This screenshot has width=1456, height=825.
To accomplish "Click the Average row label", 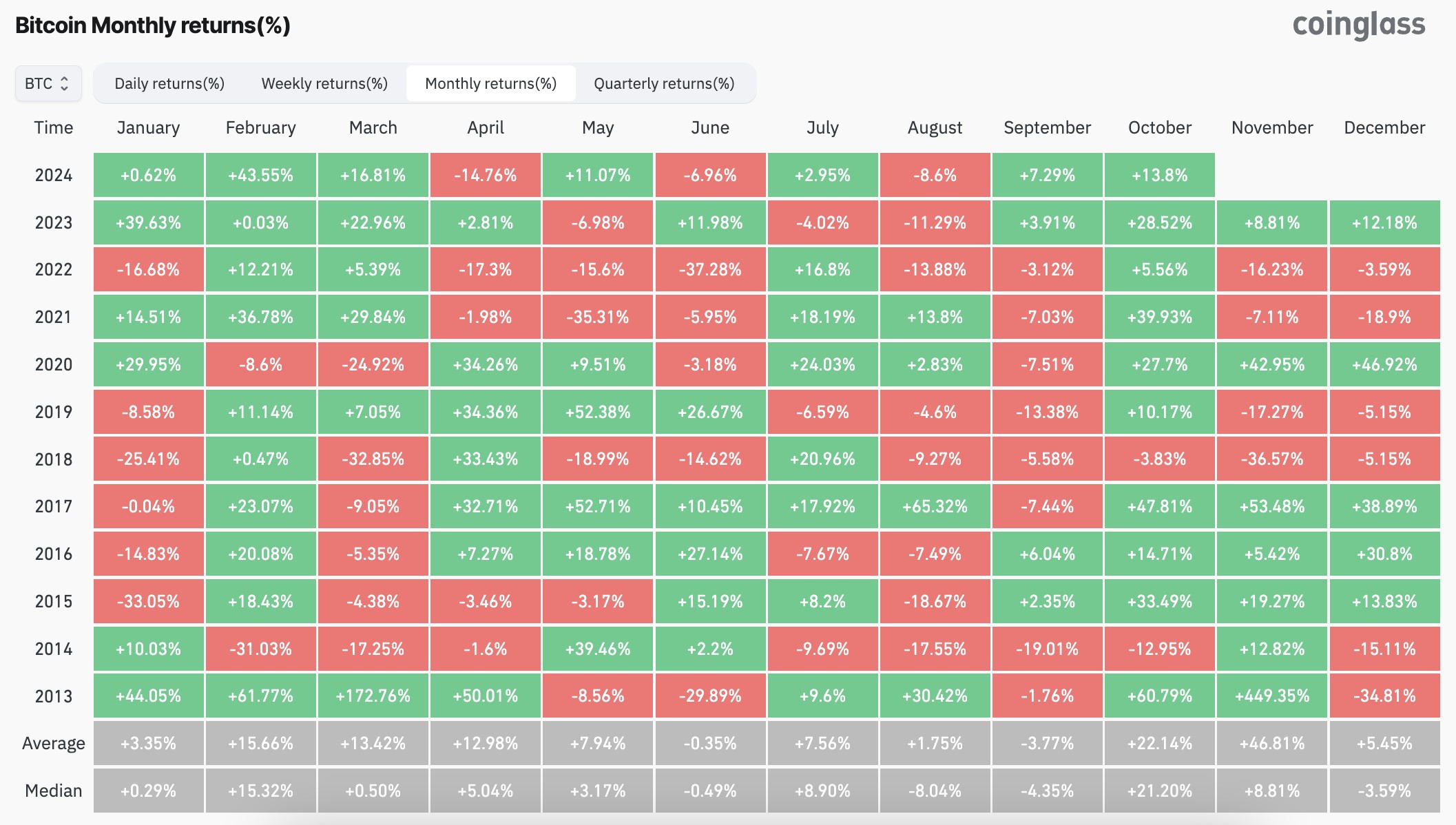I will click(x=54, y=743).
